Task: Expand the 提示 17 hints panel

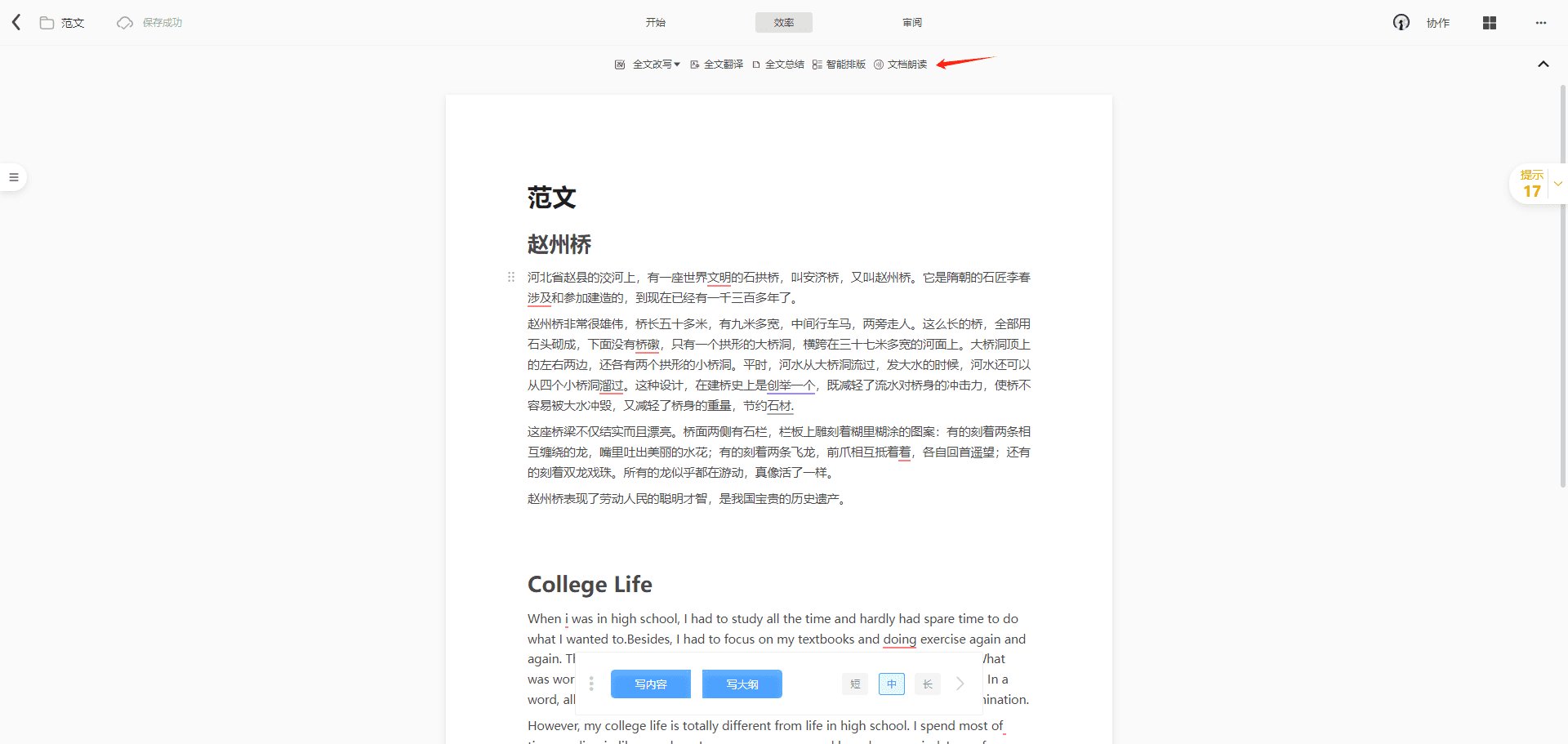Action: 1557,184
